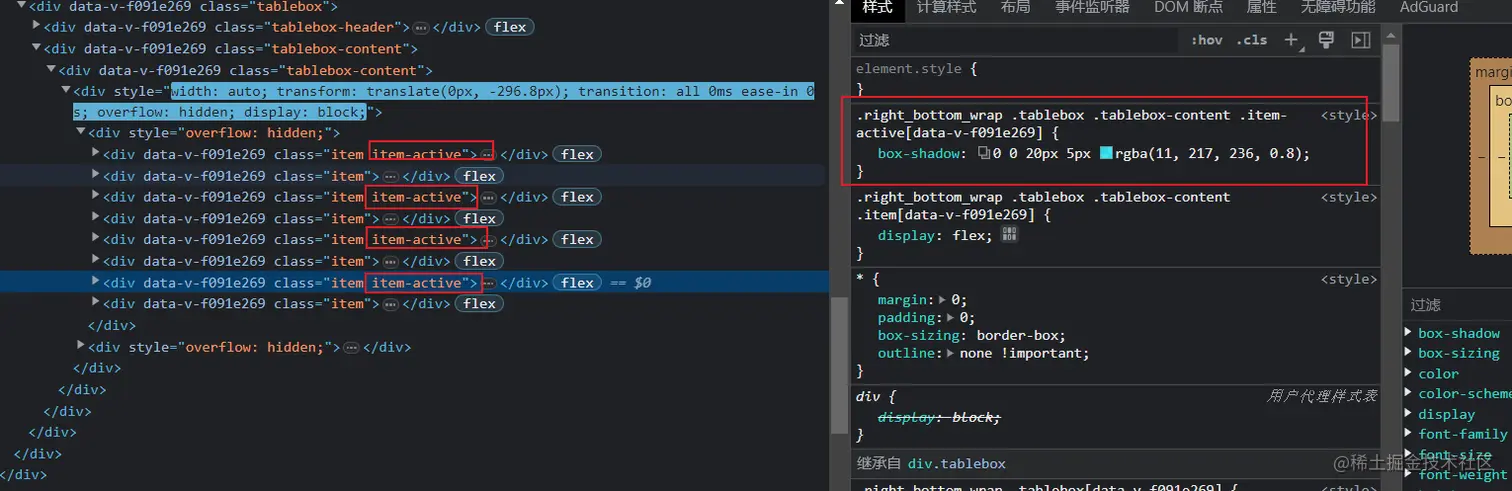The width and height of the screenshot is (1512, 491).
Task: Collapse the tablebox div node
Action: coord(21,5)
